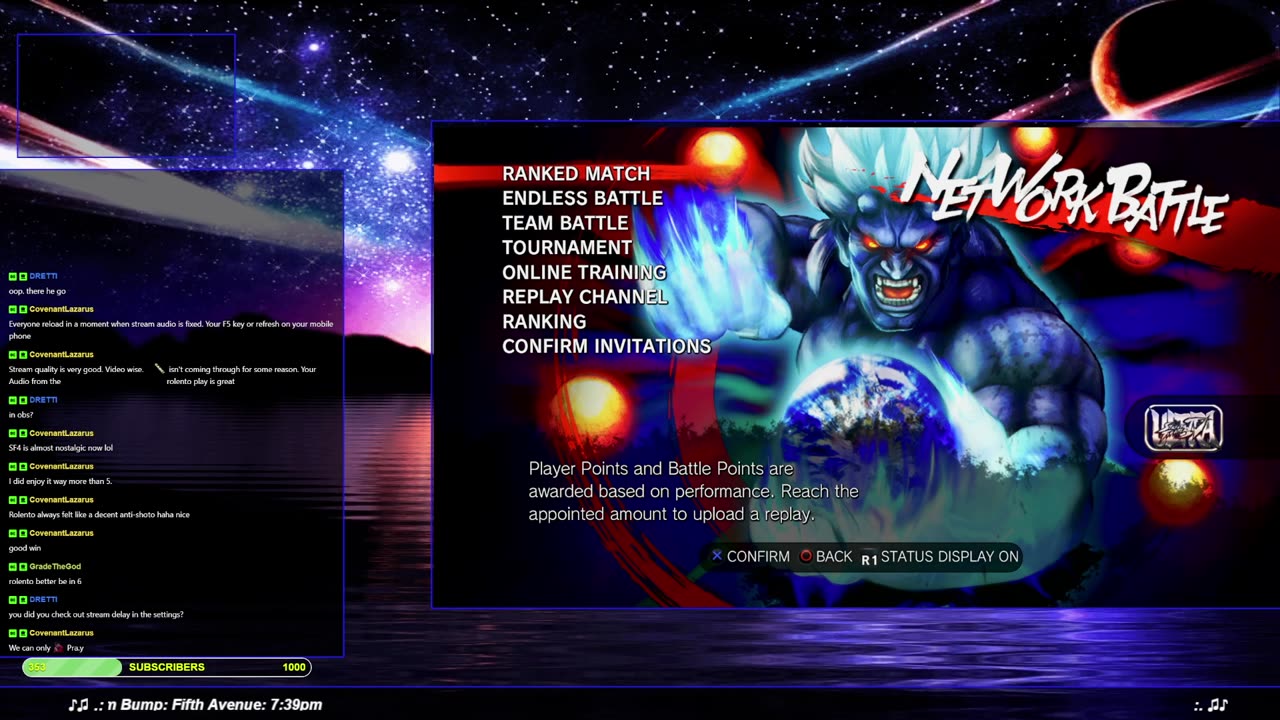The height and width of the screenshot is (720, 1280).
Task: Enter ONLINE TRAINING mode
Action: click(584, 272)
